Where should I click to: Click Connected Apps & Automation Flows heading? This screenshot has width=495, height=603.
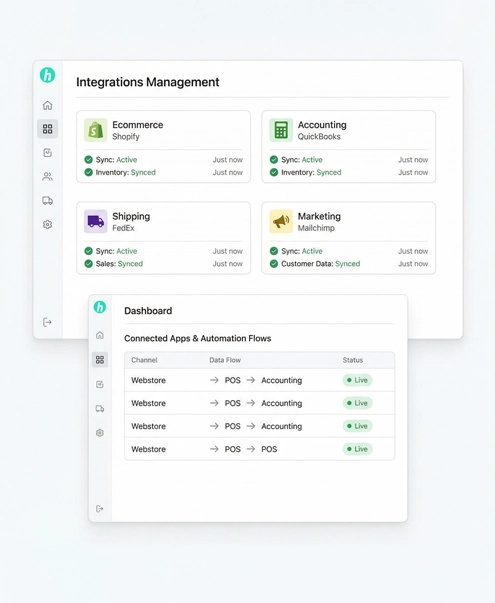pos(198,338)
